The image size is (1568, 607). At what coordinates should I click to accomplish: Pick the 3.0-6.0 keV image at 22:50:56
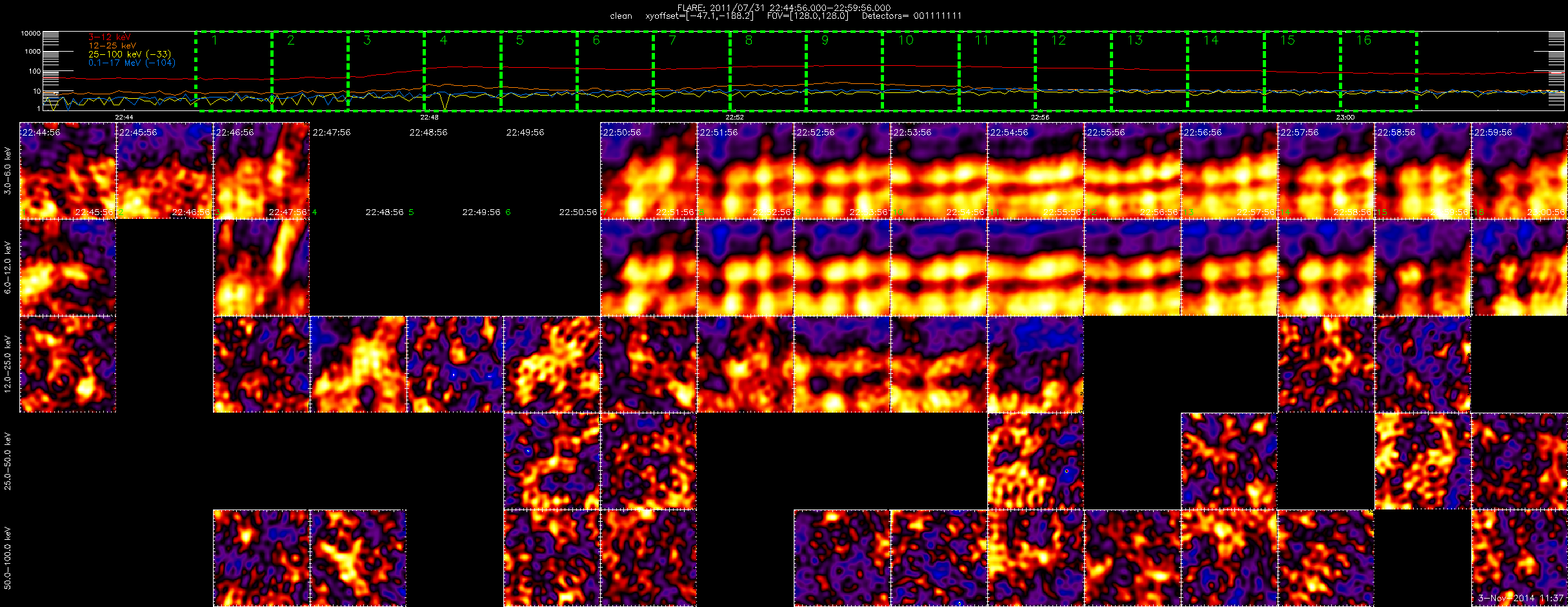click(x=648, y=170)
